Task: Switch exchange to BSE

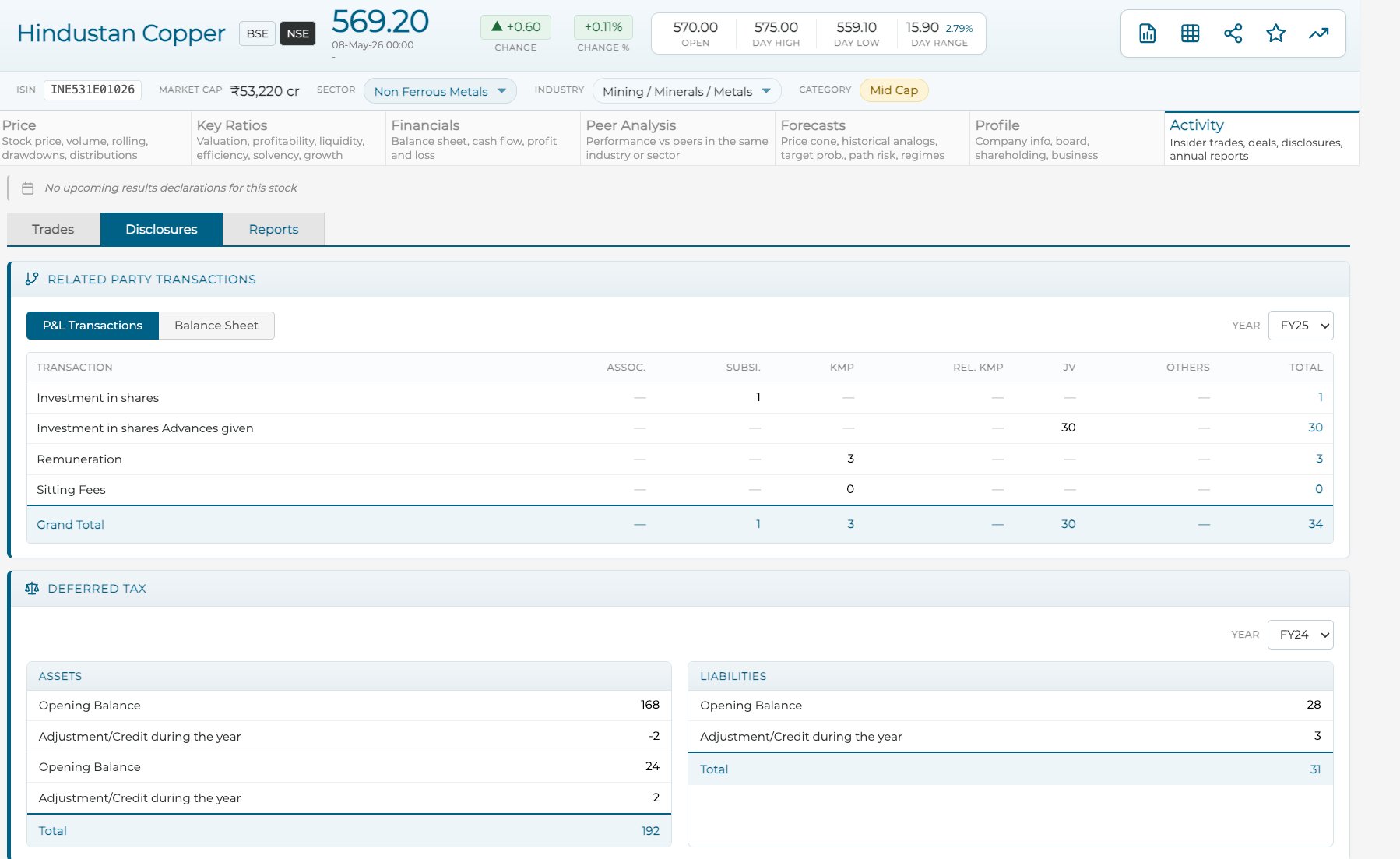Action: tap(257, 33)
